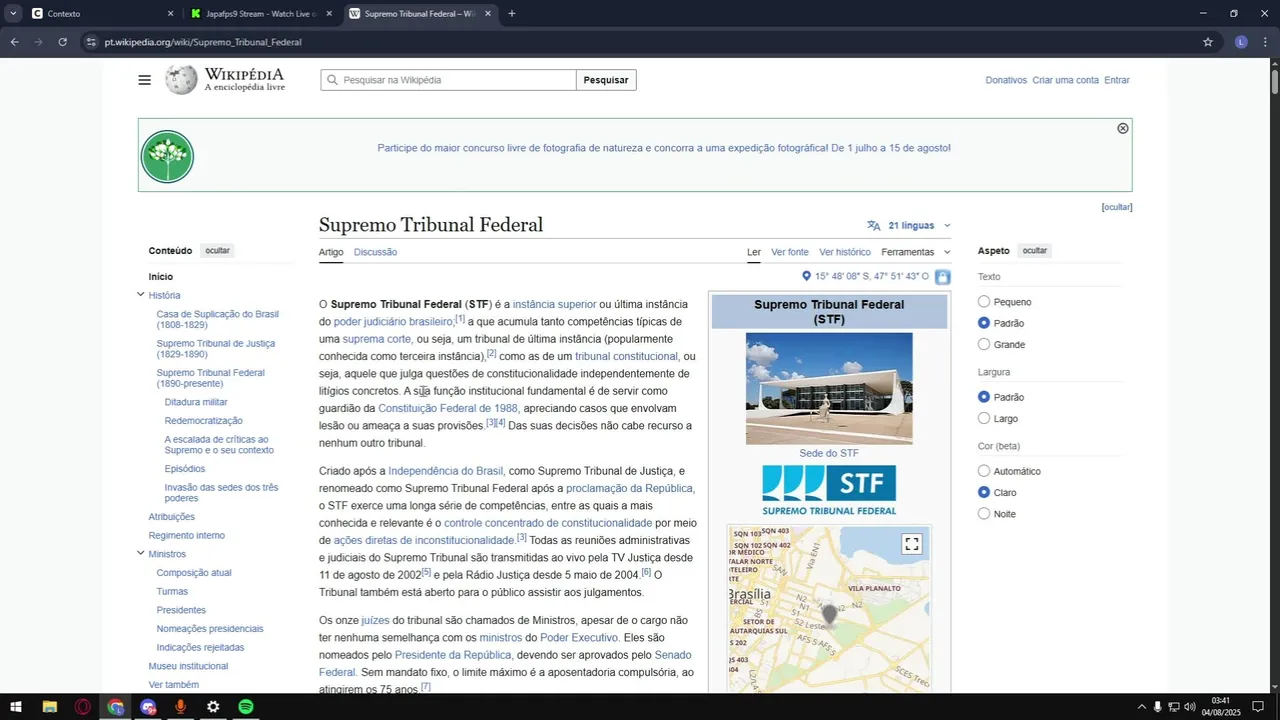Click the Pesquisar search button

(606, 80)
